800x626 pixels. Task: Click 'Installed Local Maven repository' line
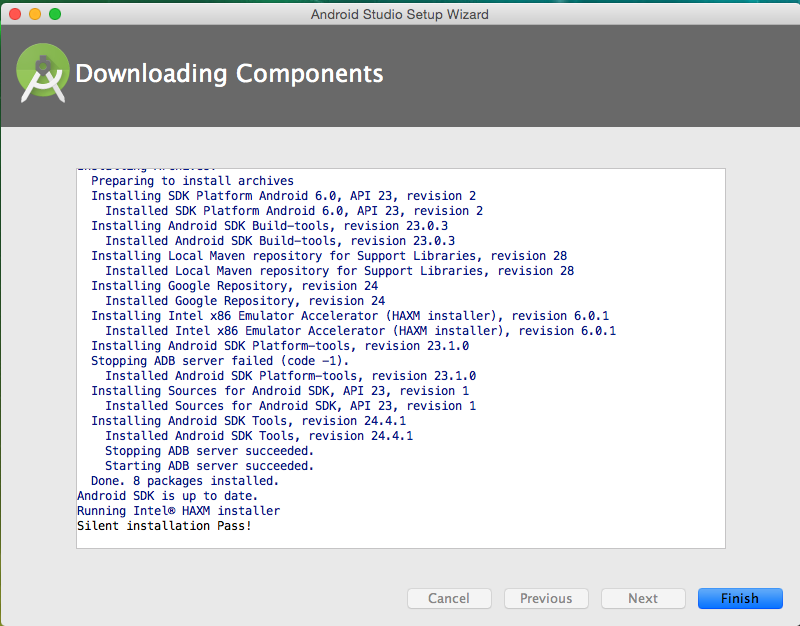click(x=339, y=270)
